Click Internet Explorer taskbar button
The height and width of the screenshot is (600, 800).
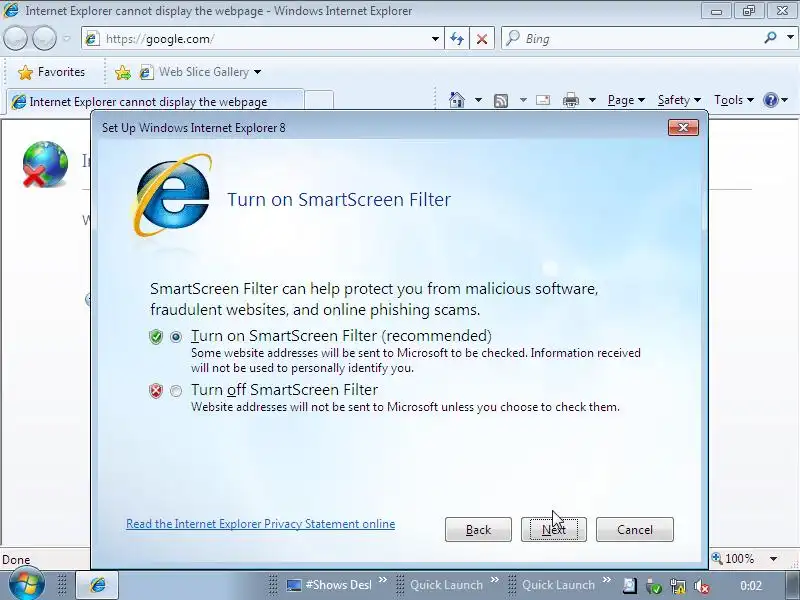[x=97, y=585]
